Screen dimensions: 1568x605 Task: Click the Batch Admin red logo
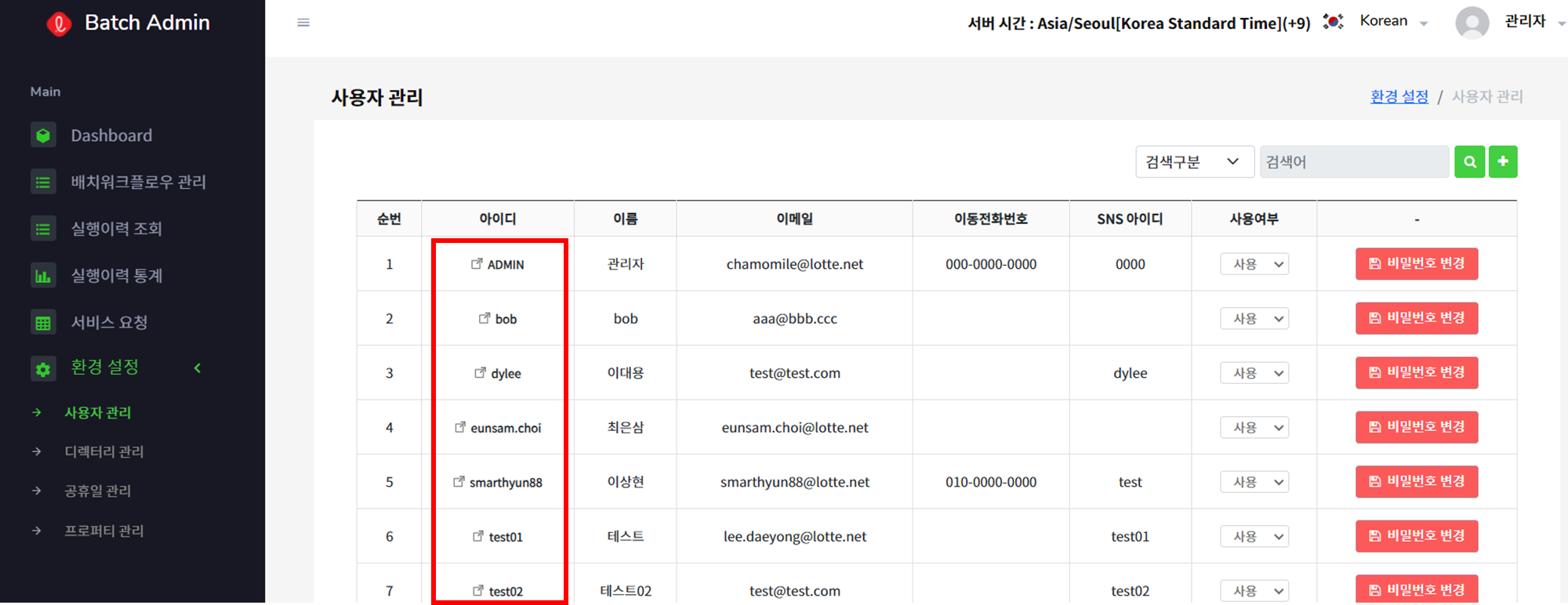[59, 24]
